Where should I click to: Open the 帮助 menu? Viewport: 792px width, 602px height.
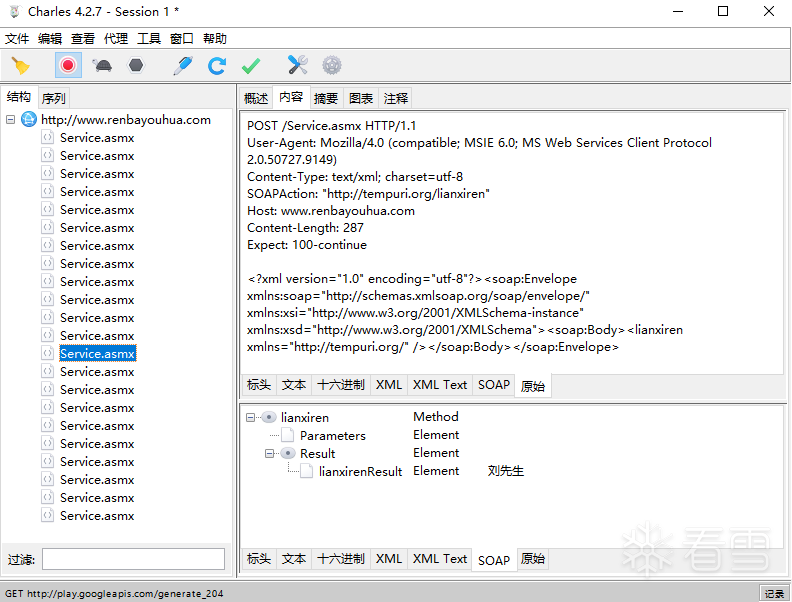coord(215,39)
